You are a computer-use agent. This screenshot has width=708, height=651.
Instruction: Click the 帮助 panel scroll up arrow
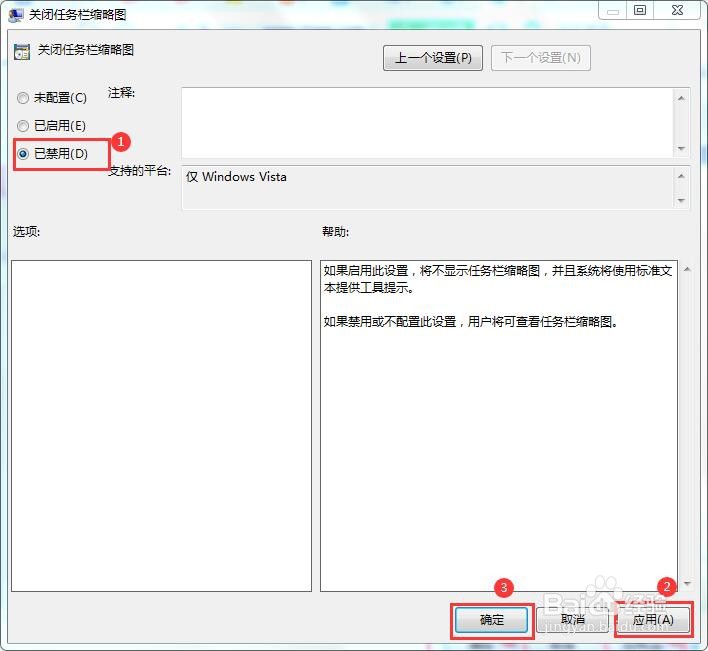tap(687, 270)
